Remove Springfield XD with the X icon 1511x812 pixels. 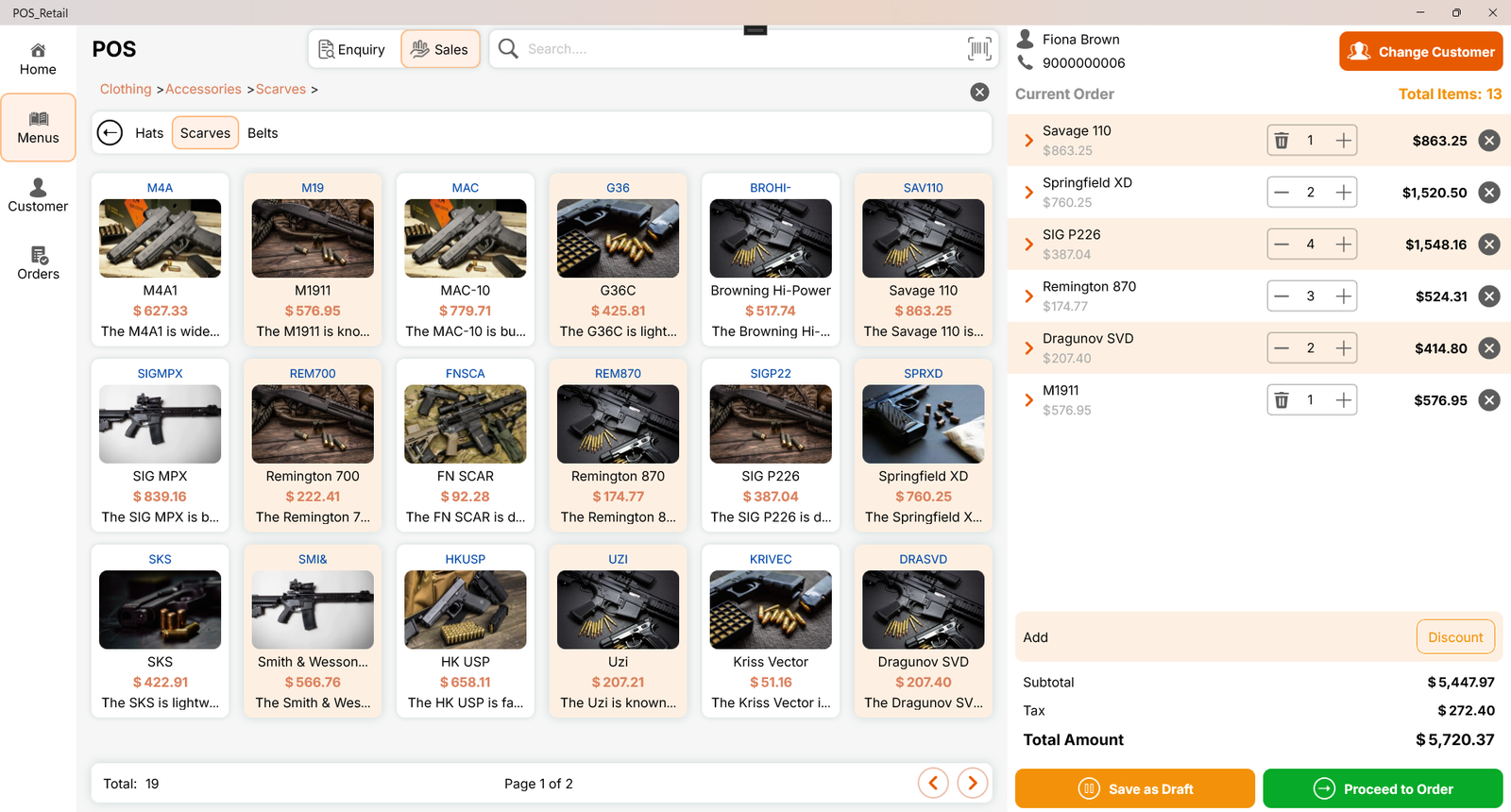pyautogui.click(x=1489, y=193)
